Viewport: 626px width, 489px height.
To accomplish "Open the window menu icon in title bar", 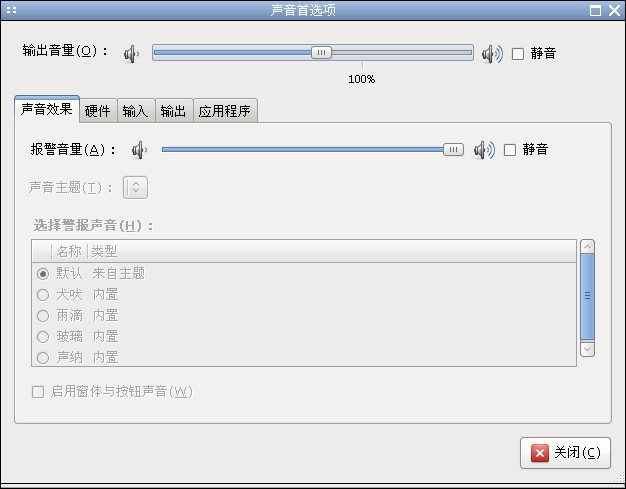I will click(12, 10).
